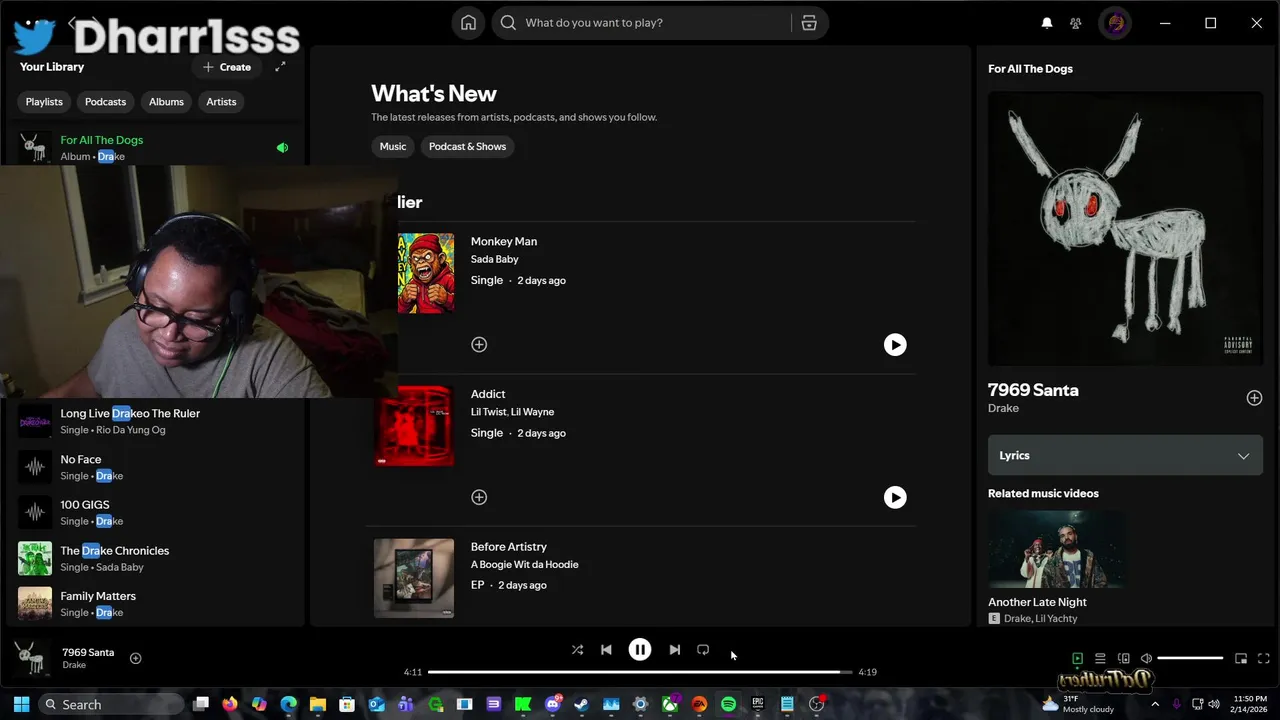Viewport: 1280px width, 720px height.
Task: Skip to the previous track
Action: [x=606, y=650]
